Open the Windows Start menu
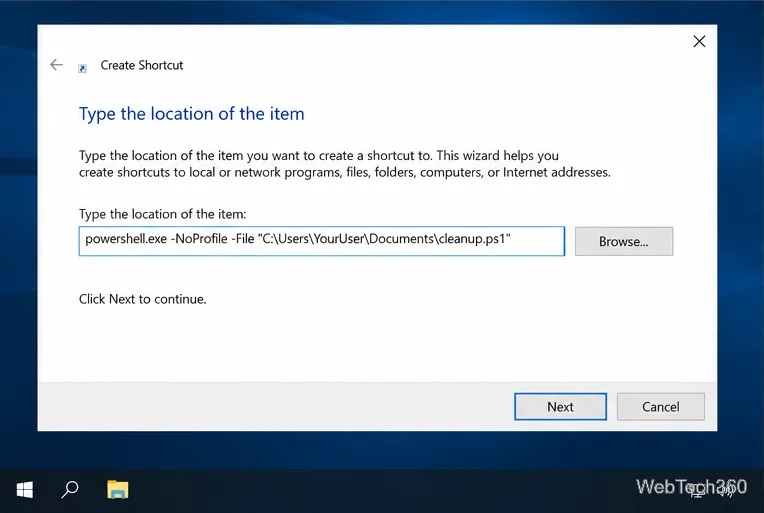Viewport: 764px width, 513px height. [25, 490]
